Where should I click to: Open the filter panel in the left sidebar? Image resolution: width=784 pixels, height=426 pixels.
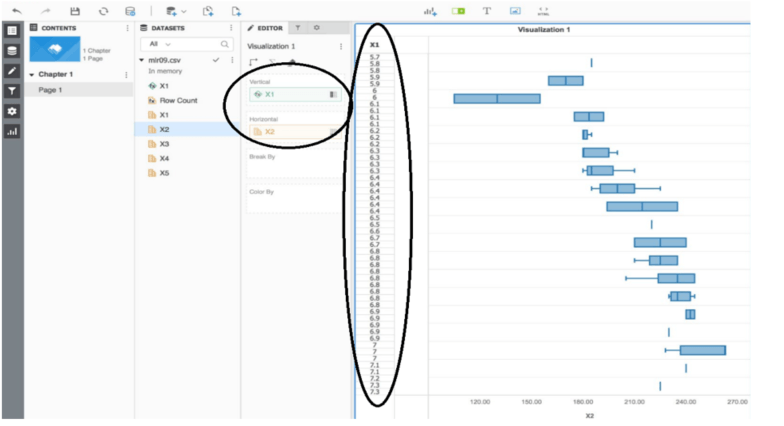point(12,91)
